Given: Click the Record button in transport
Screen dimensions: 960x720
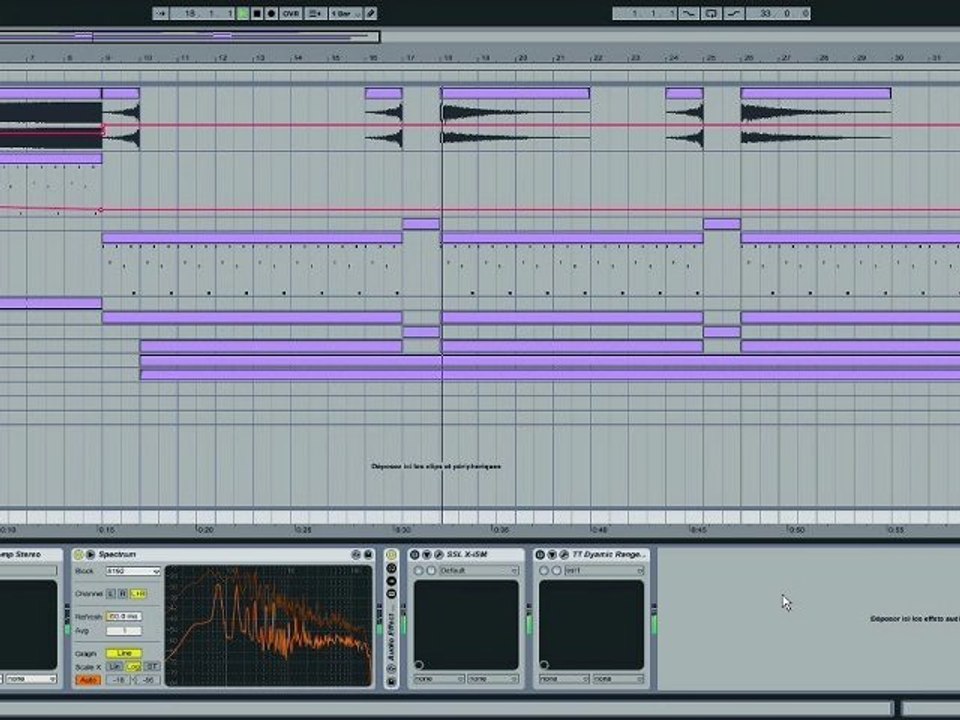Looking at the screenshot, I should pyautogui.click(x=271, y=13).
